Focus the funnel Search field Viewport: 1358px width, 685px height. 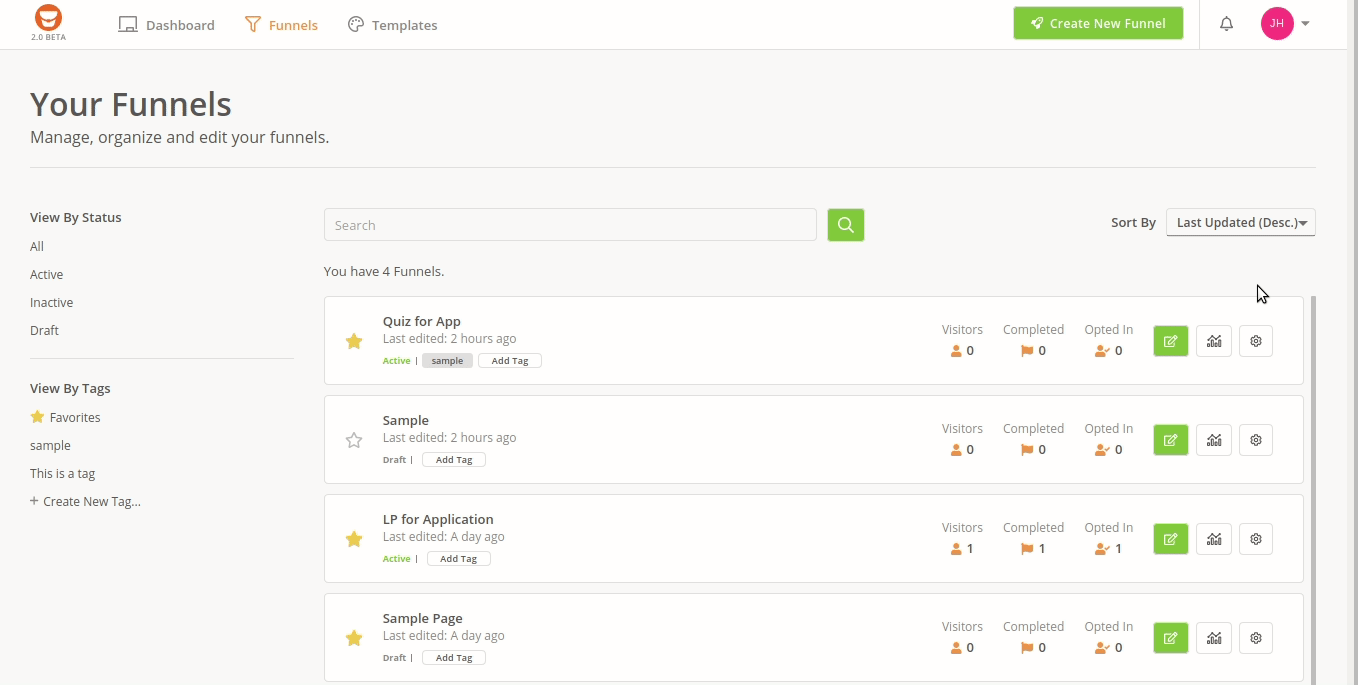coord(570,225)
